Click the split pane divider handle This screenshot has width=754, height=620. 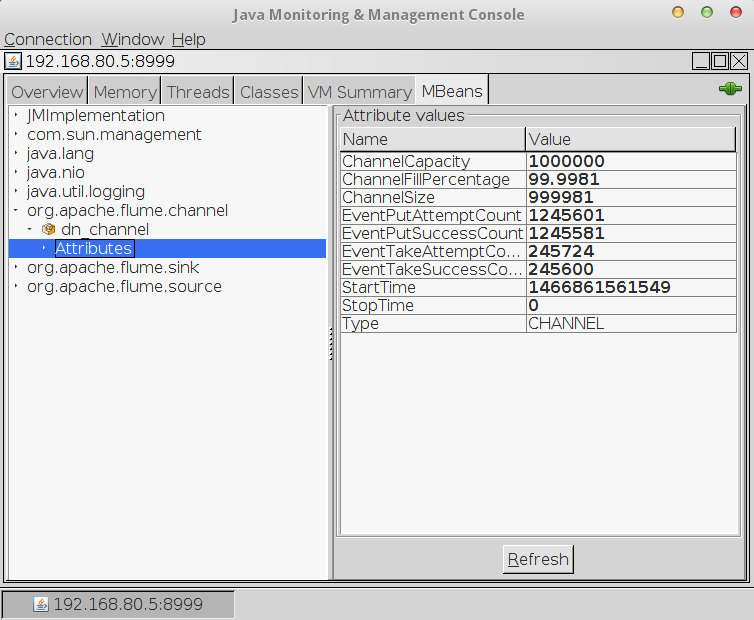click(x=331, y=343)
